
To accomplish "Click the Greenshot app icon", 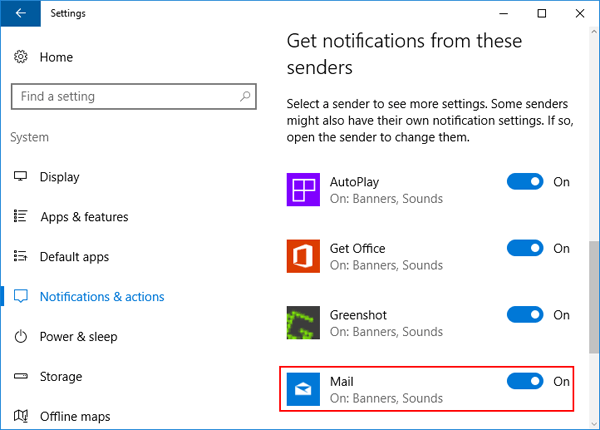I will pyautogui.click(x=303, y=324).
